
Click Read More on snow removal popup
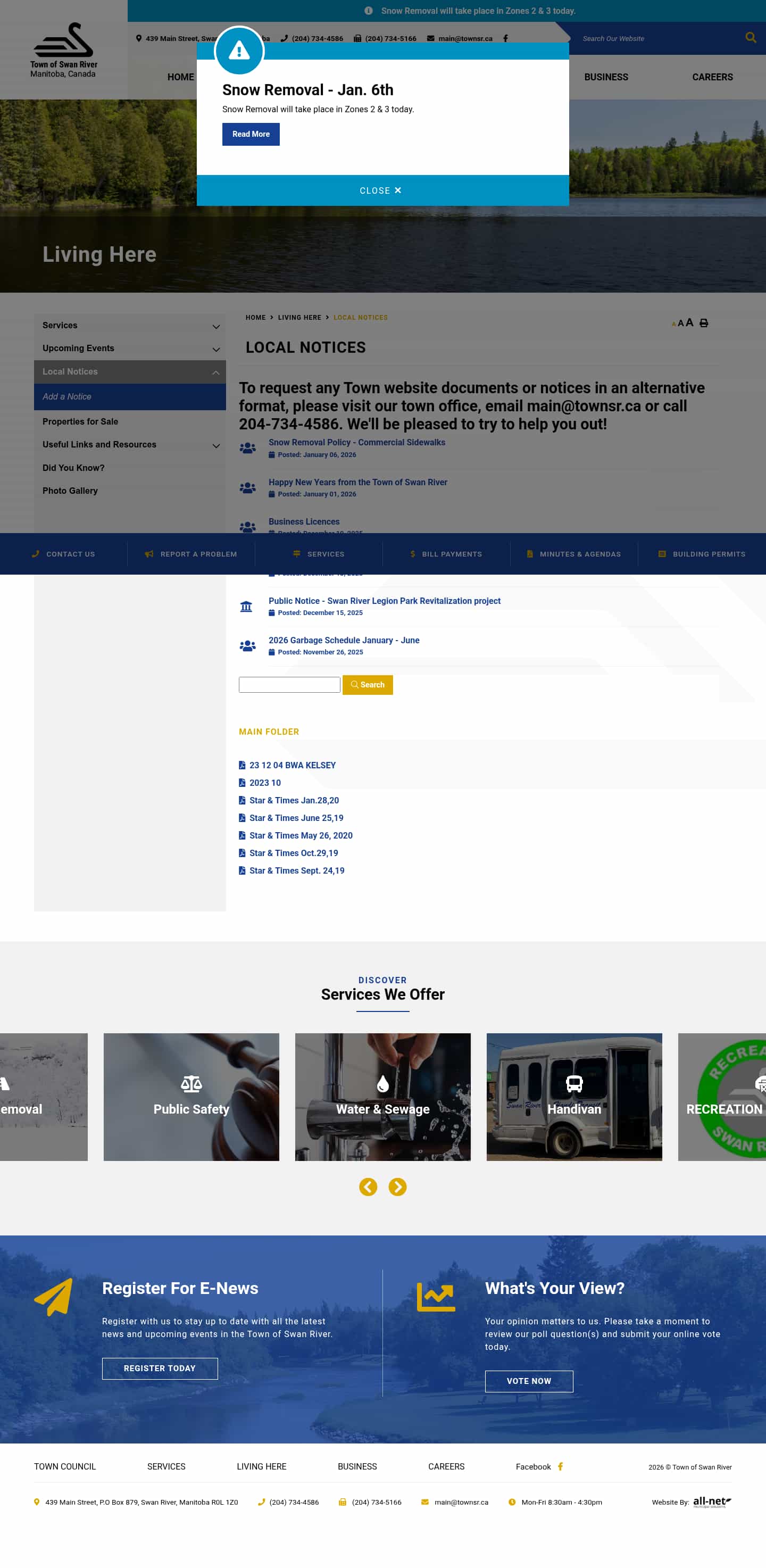pos(251,135)
